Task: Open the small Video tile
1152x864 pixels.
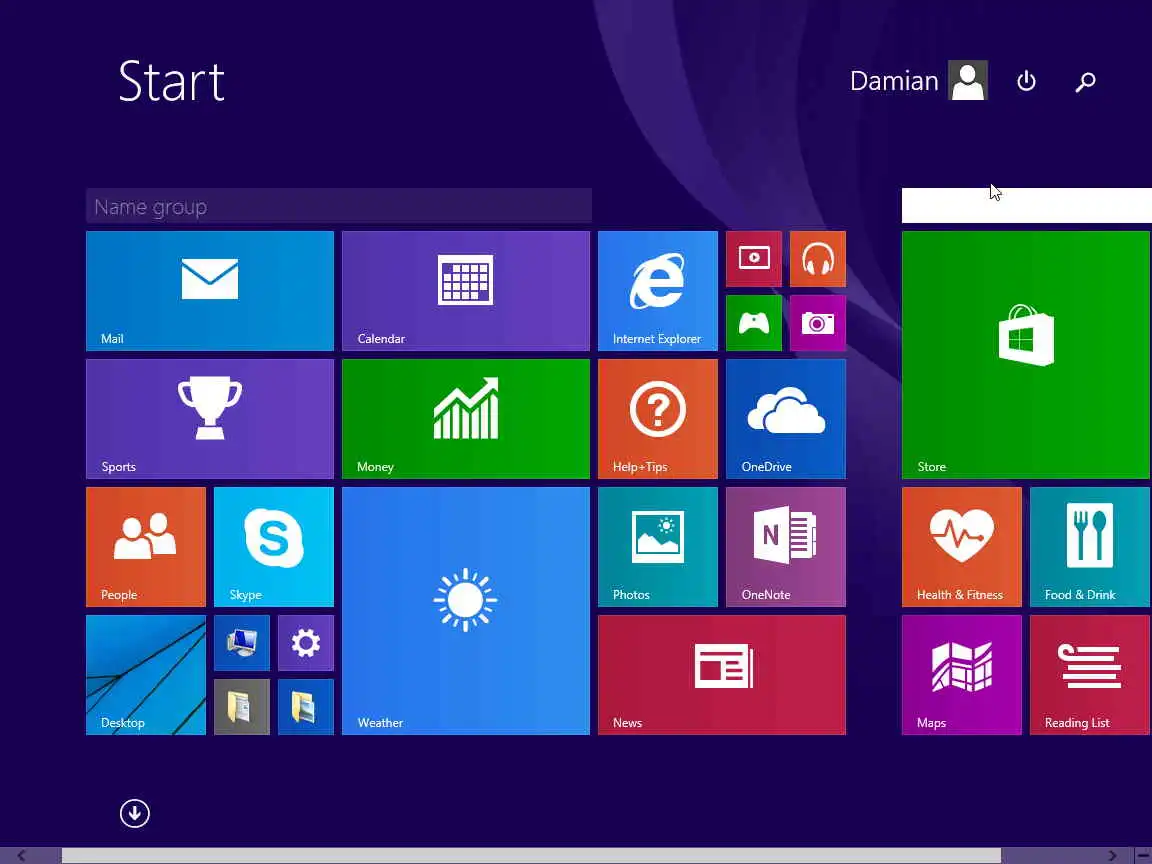Action: tap(754, 259)
